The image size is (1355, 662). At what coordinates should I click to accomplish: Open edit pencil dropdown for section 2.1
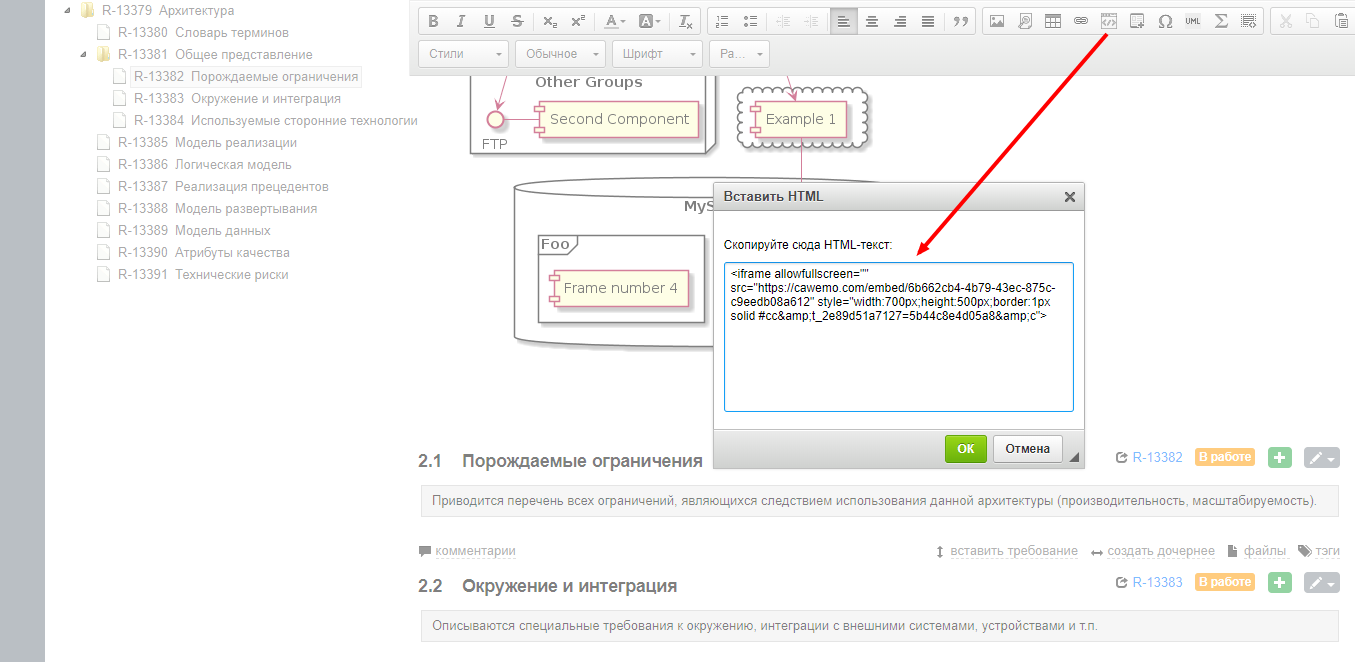1322,457
